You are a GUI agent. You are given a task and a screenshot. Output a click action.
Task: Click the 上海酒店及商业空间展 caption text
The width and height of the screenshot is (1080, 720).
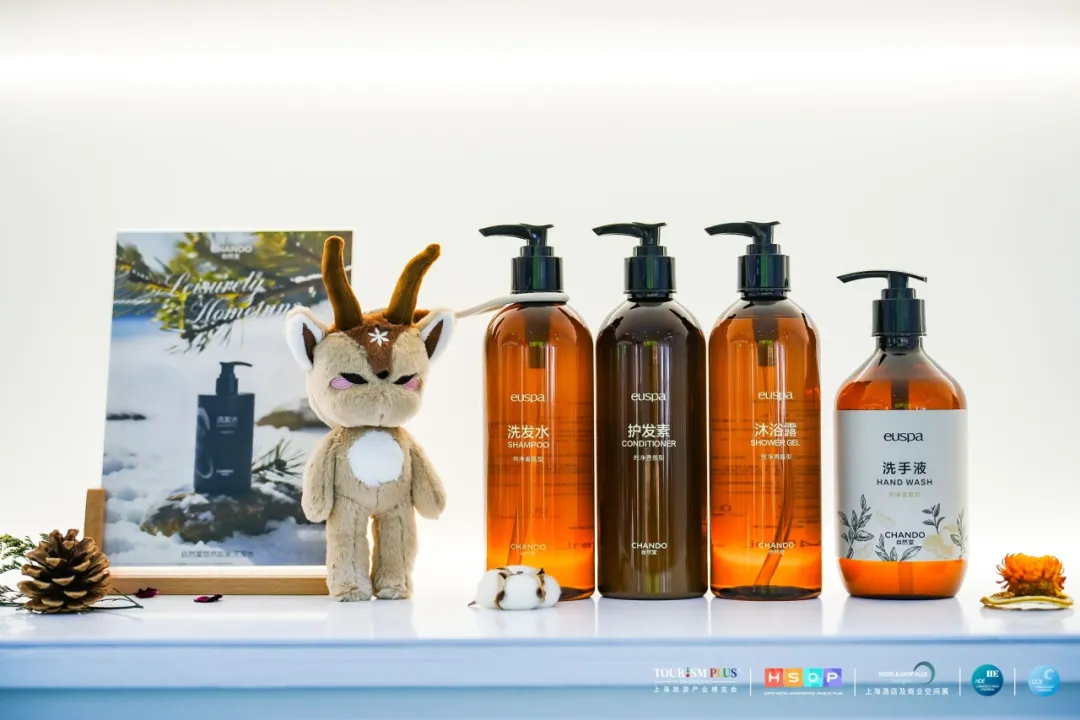pyautogui.click(x=906, y=690)
